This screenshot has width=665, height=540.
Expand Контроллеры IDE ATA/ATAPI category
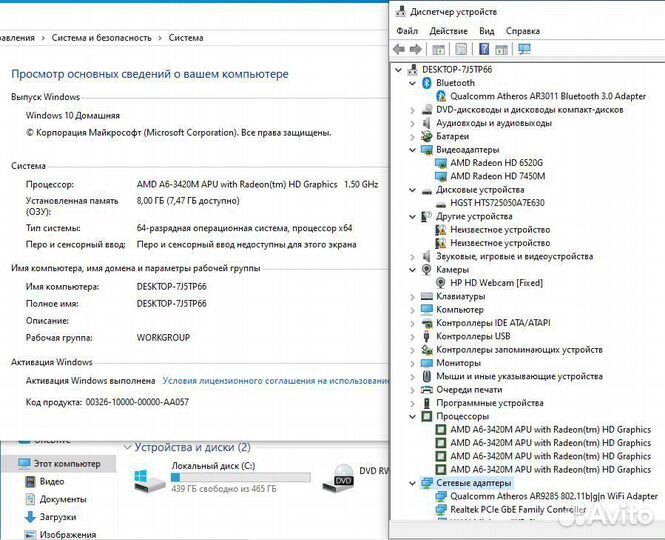coord(412,323)
